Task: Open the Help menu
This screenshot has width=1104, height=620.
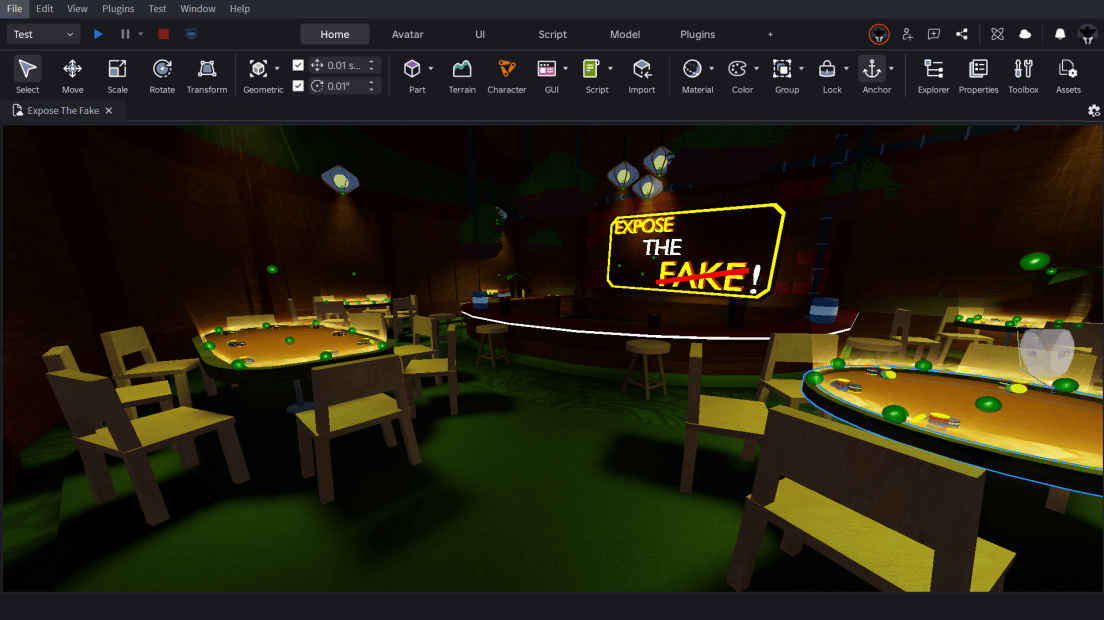Action: coord(239,8)
